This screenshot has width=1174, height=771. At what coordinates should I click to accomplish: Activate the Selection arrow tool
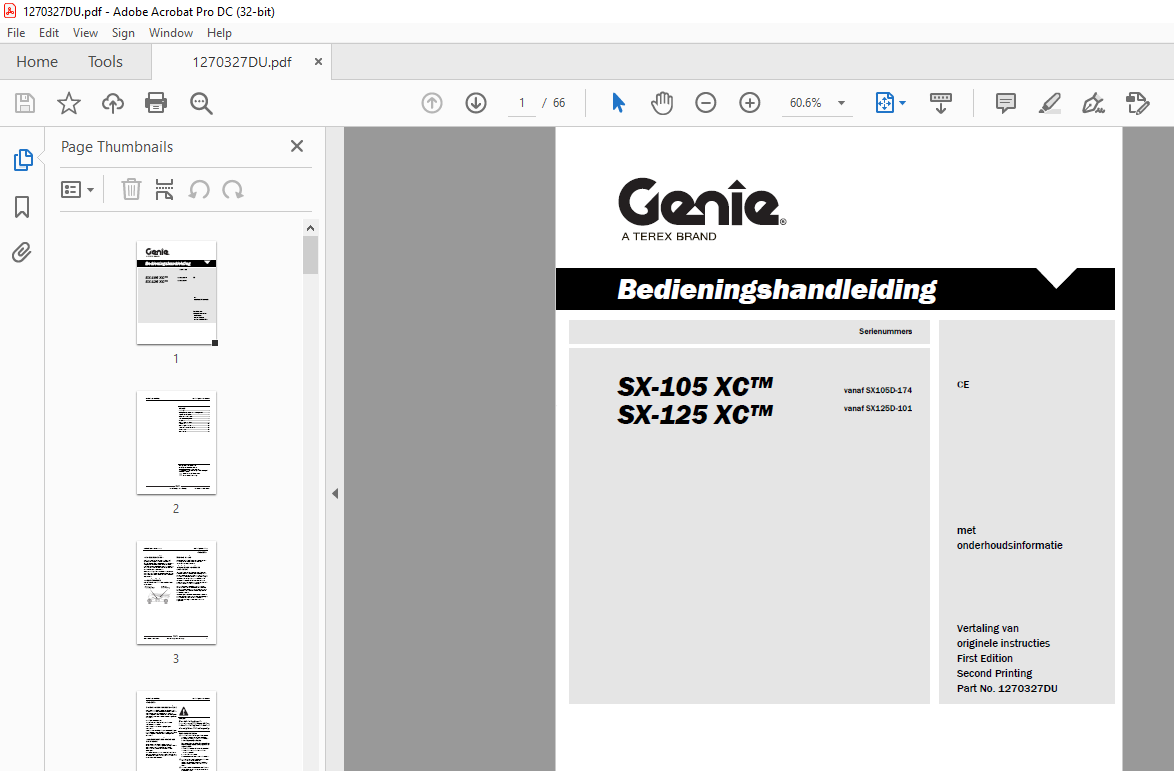[618, 103]
